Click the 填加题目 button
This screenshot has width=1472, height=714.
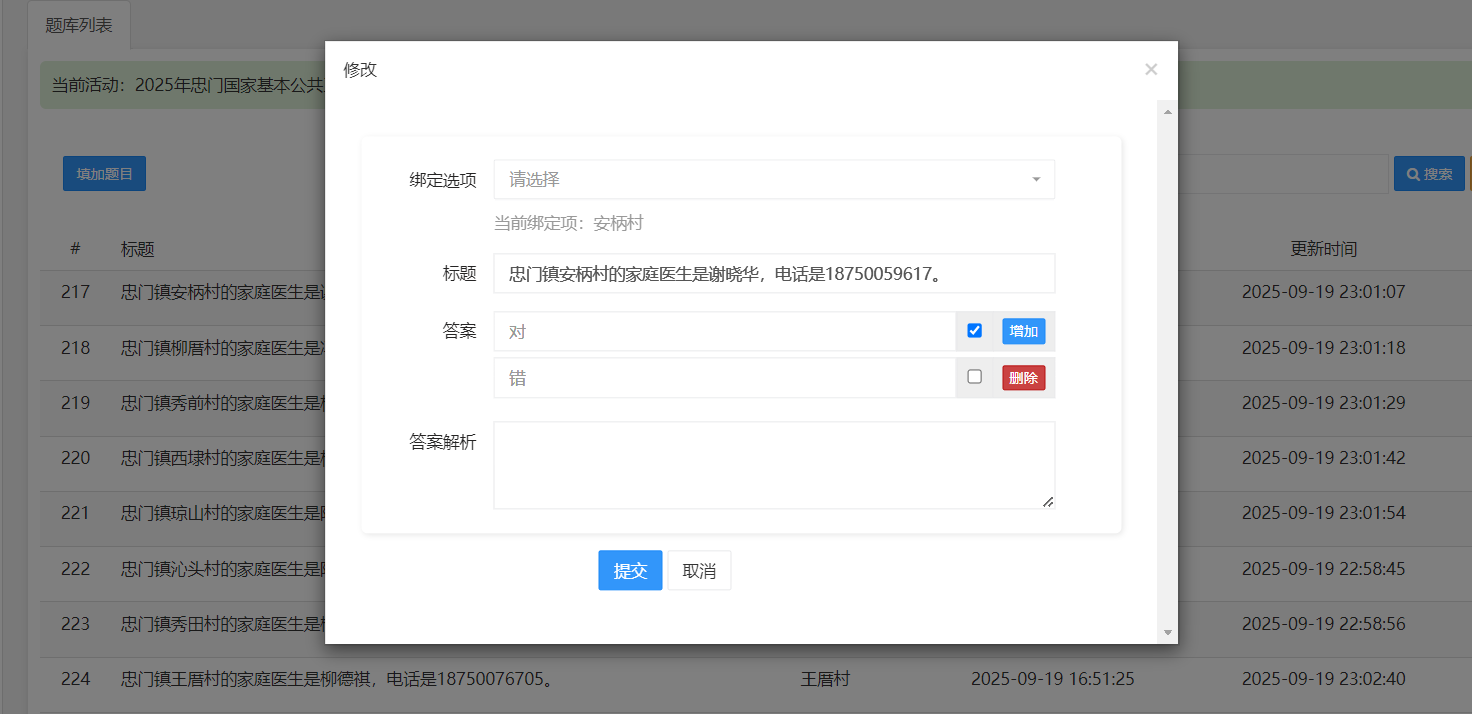click(x=104, y=173)
